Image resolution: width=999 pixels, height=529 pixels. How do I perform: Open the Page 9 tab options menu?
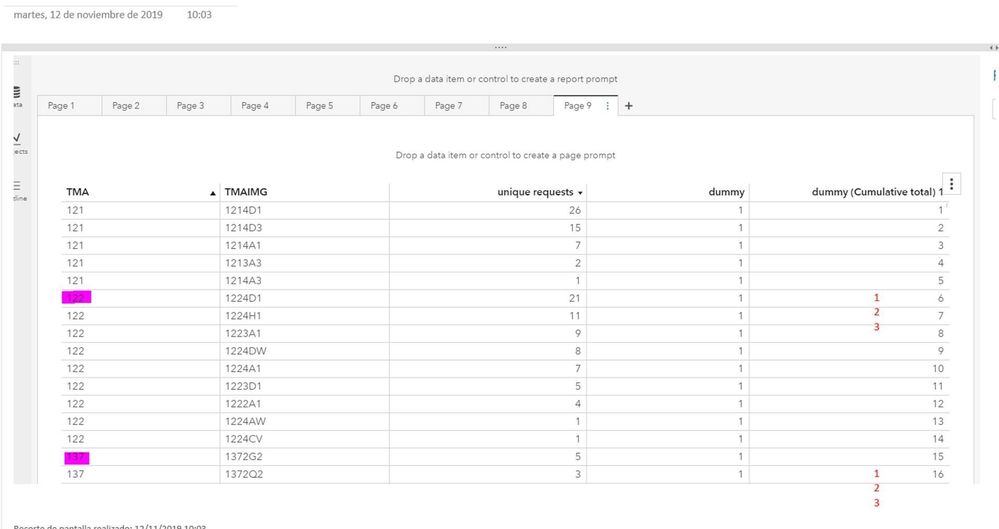point(607,106)
